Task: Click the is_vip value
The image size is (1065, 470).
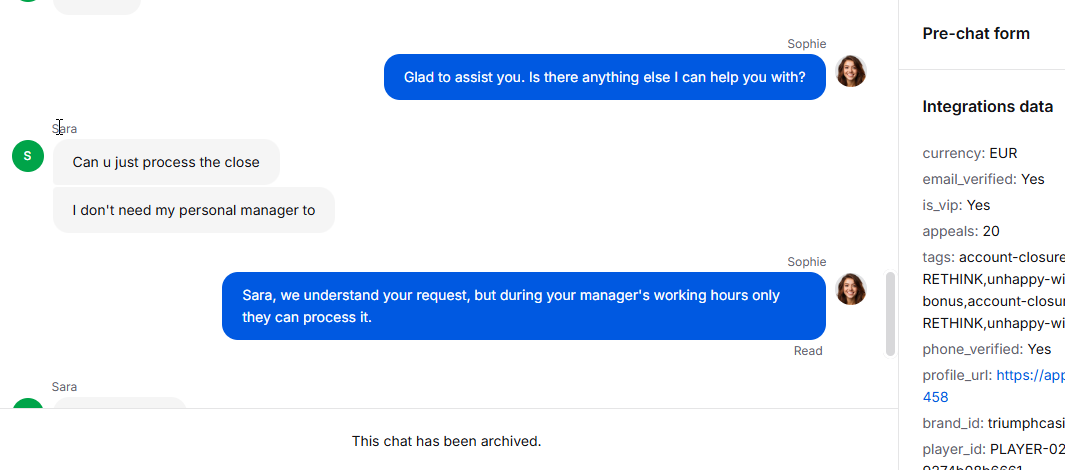Action: point(978,205)
